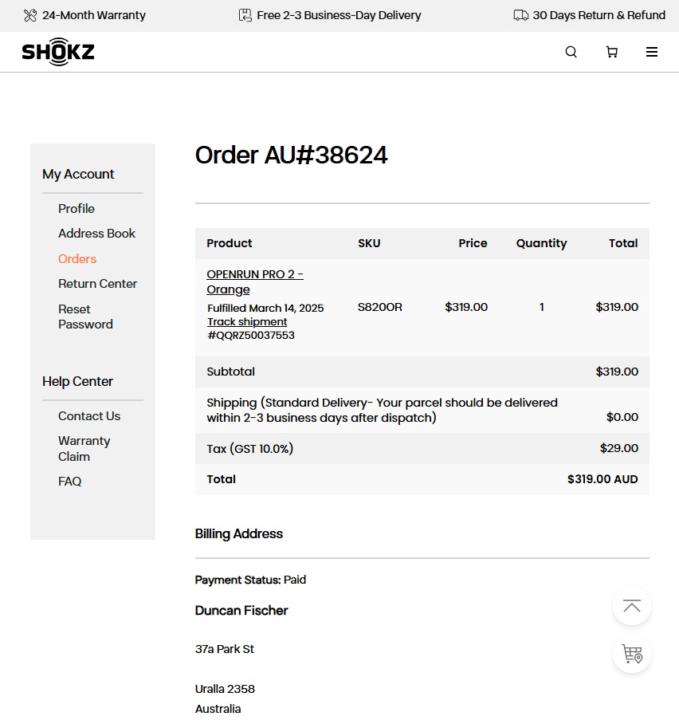Viewport: 679px width, 720px height.
Task: Select Orders in the sidebar
Action: (77, 259)
